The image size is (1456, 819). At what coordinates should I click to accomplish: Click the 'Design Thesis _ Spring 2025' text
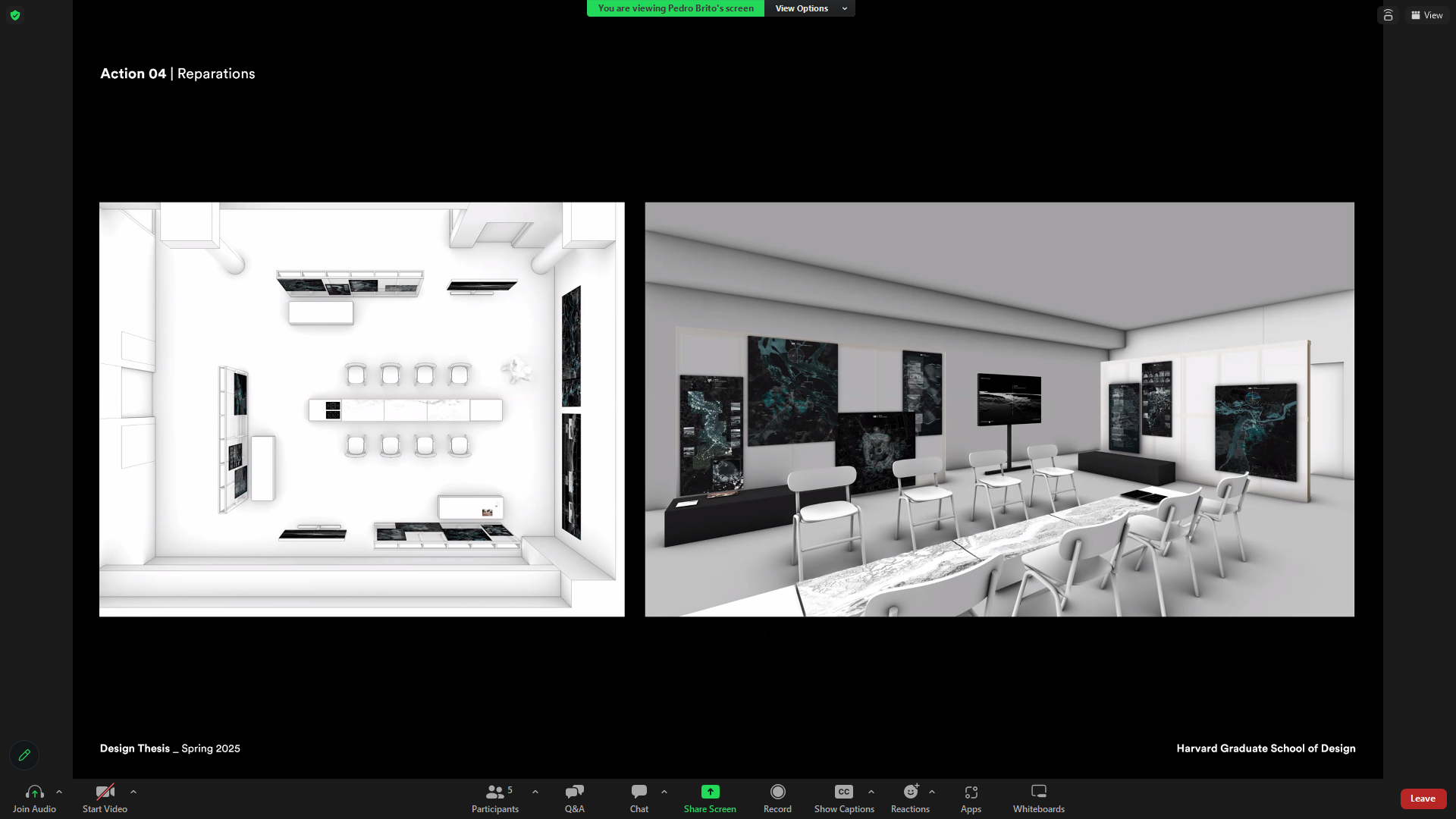click(170, 748)
